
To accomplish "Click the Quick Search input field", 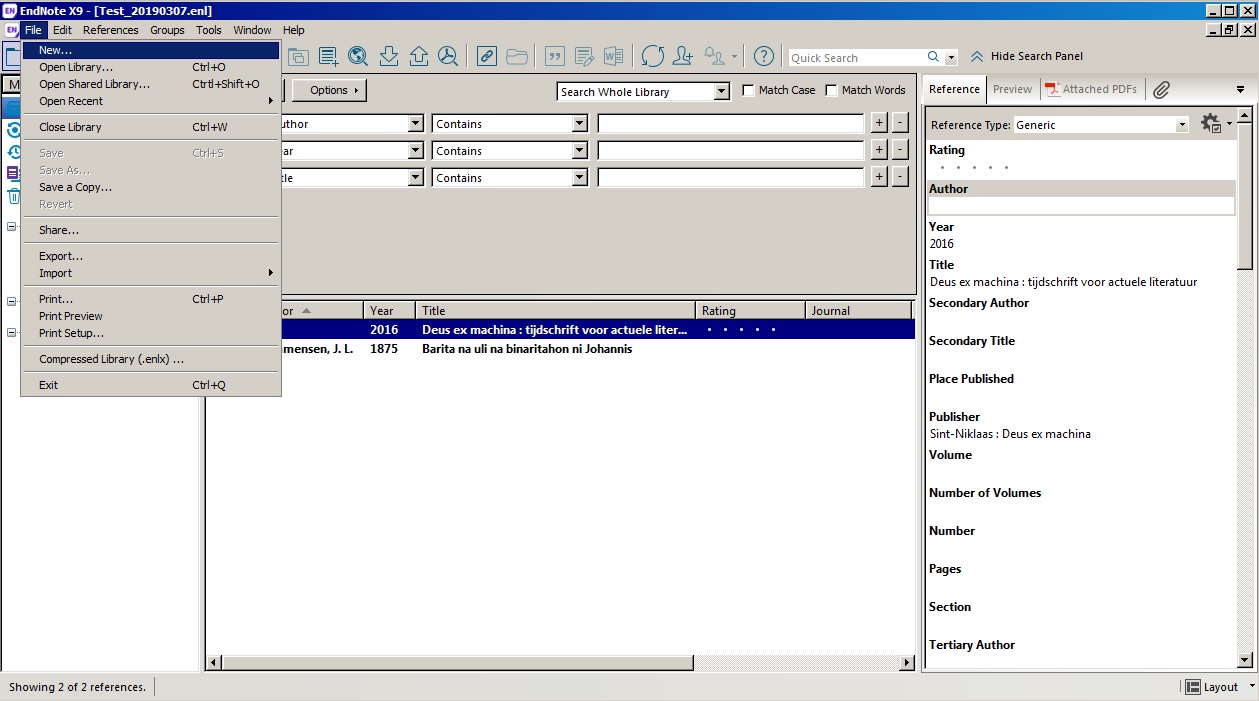I will [x=856, y=58].
